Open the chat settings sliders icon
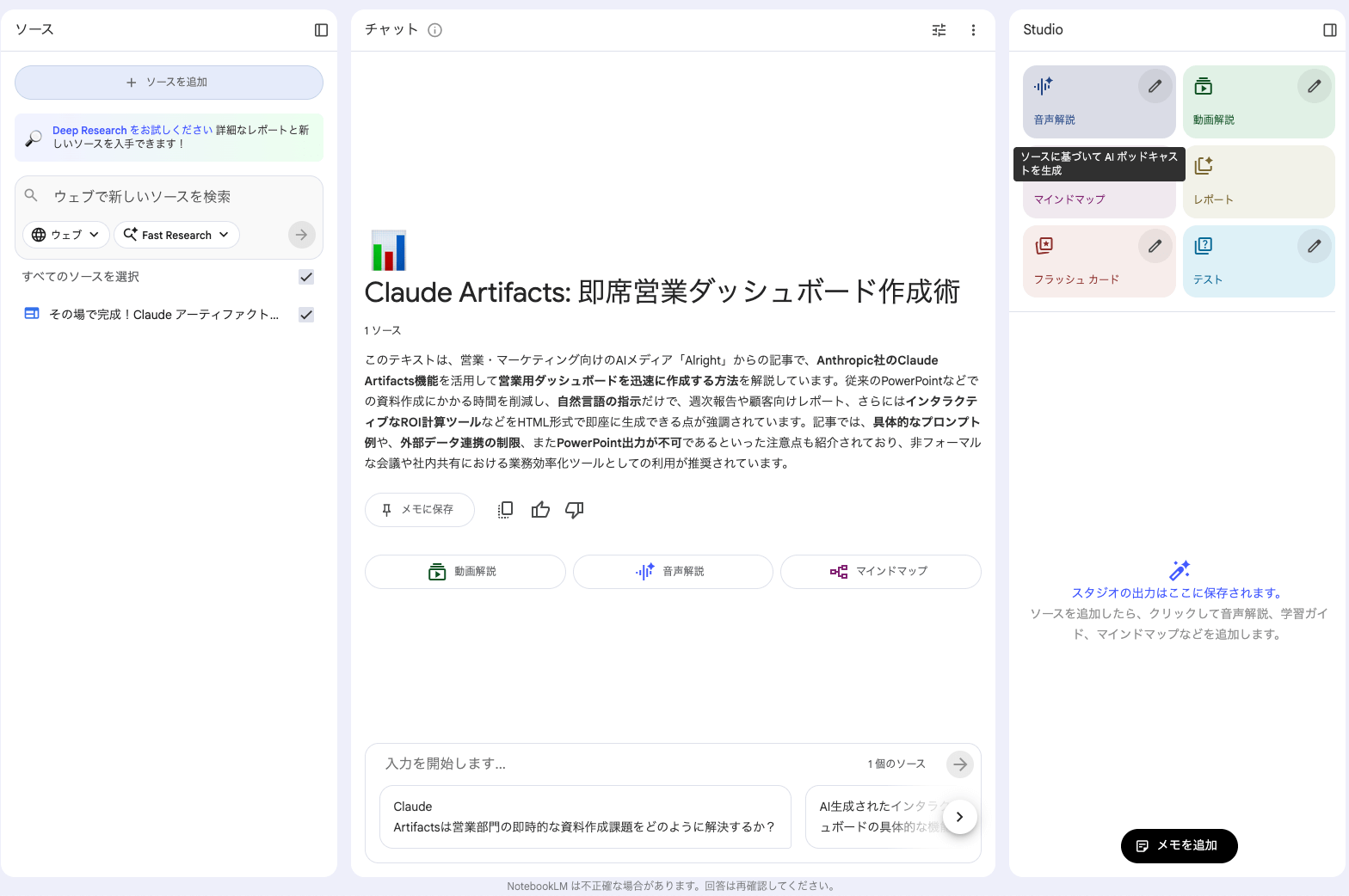 pyautogui.click(x=939, y=30)
